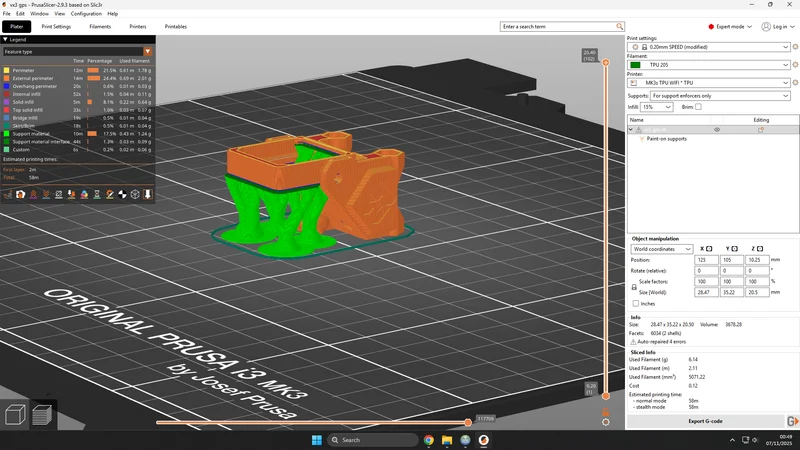Open Windows Start menu
This screenshot has height=450, width=800.
(316, 440)
